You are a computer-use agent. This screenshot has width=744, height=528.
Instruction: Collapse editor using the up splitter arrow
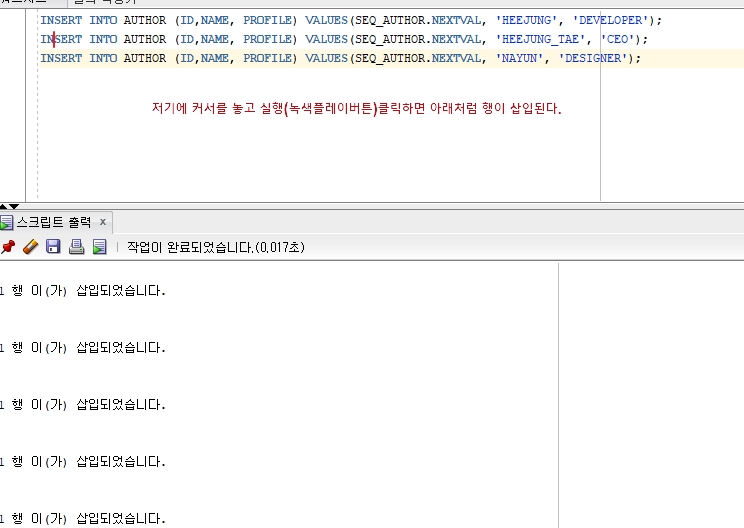pyautogui.click(x=3, y=206)
